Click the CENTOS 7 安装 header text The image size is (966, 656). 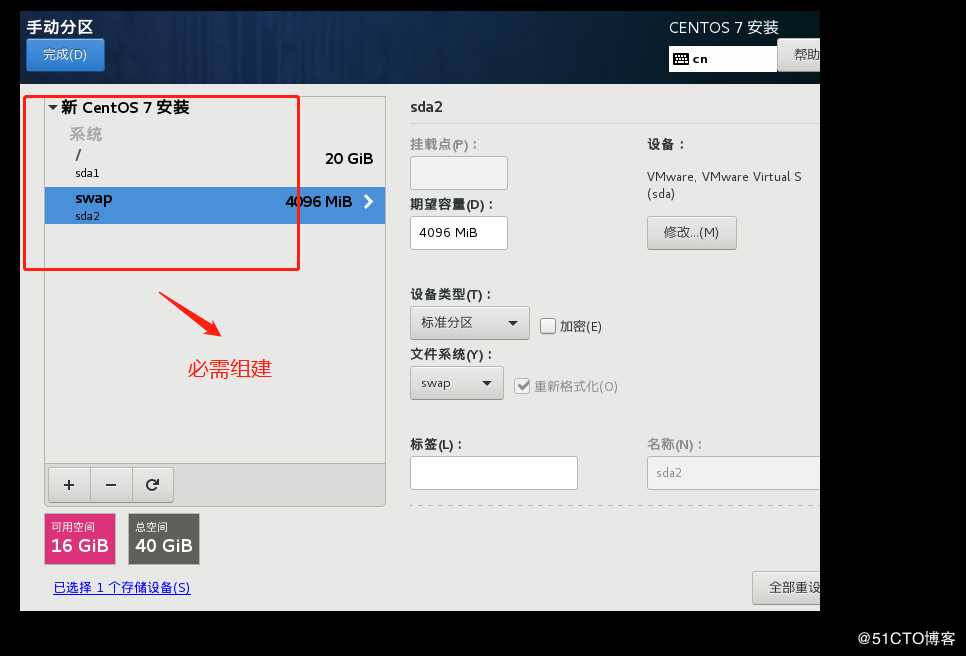(x=724, y=28)
